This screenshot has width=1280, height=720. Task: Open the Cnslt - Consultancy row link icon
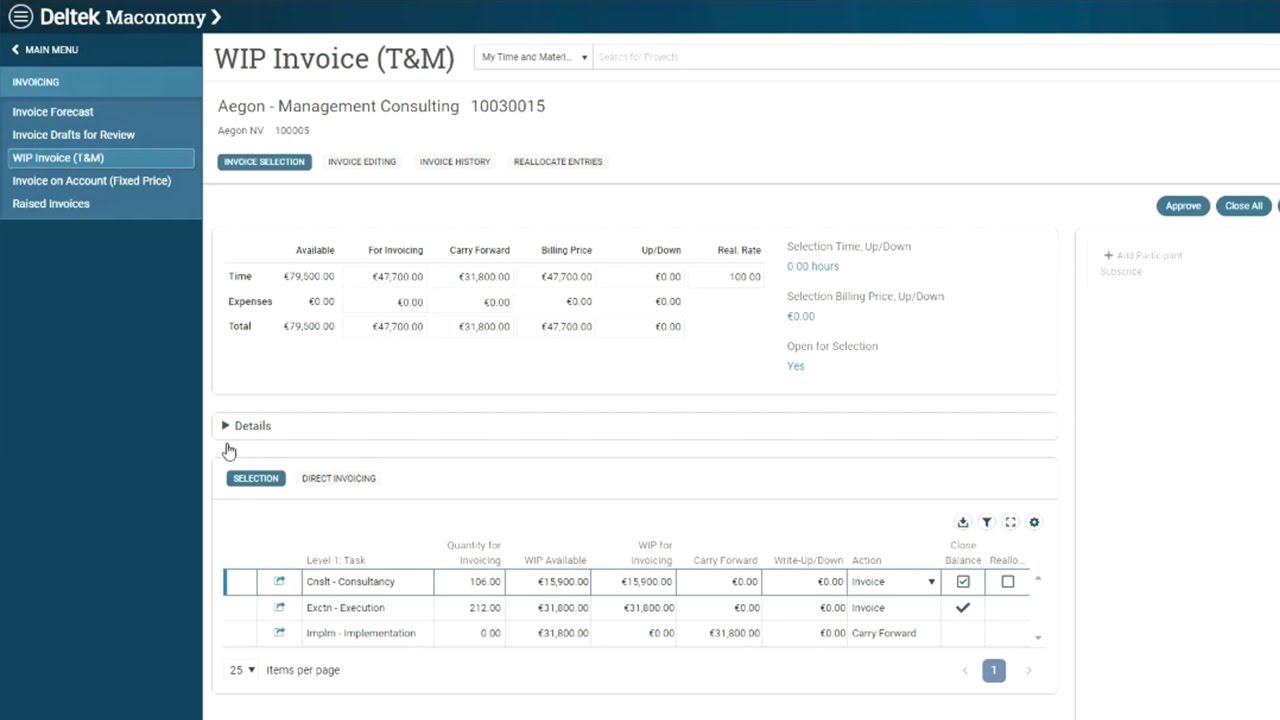click(280, 581)
